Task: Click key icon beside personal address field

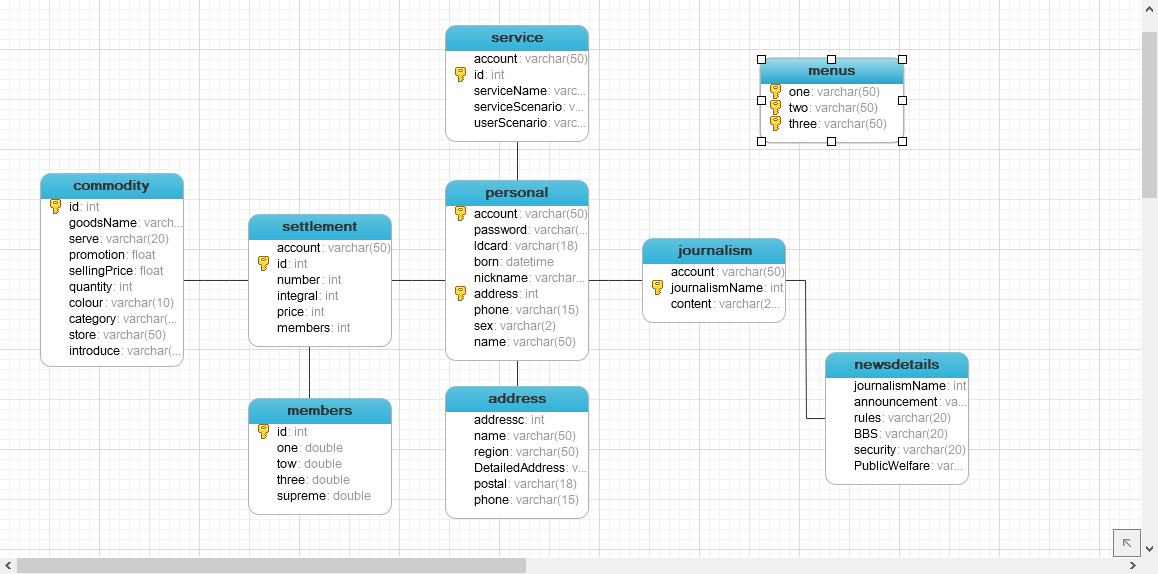Action: tap(461, 294)
